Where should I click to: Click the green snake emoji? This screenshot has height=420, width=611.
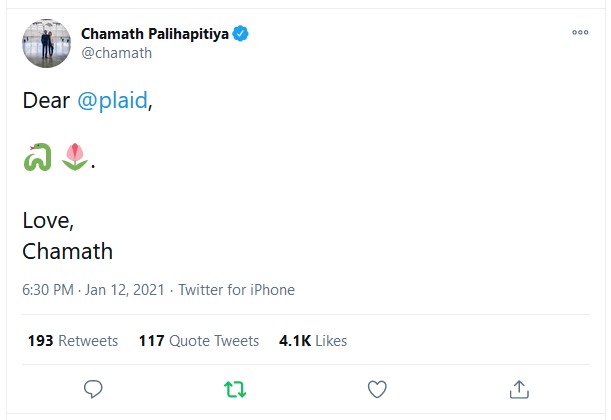point(37,158)
